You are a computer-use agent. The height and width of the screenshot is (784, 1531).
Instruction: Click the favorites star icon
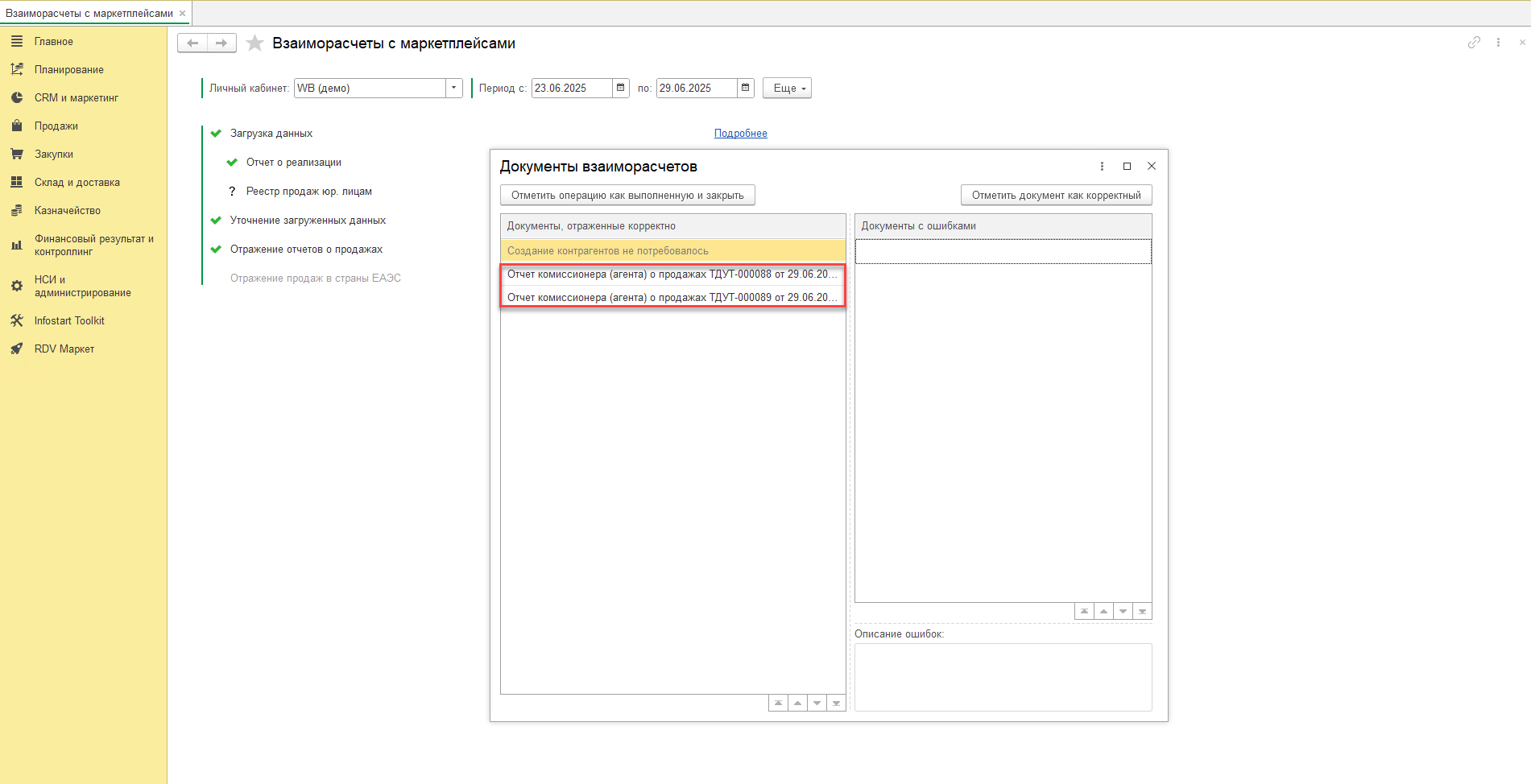click(254, 43)
